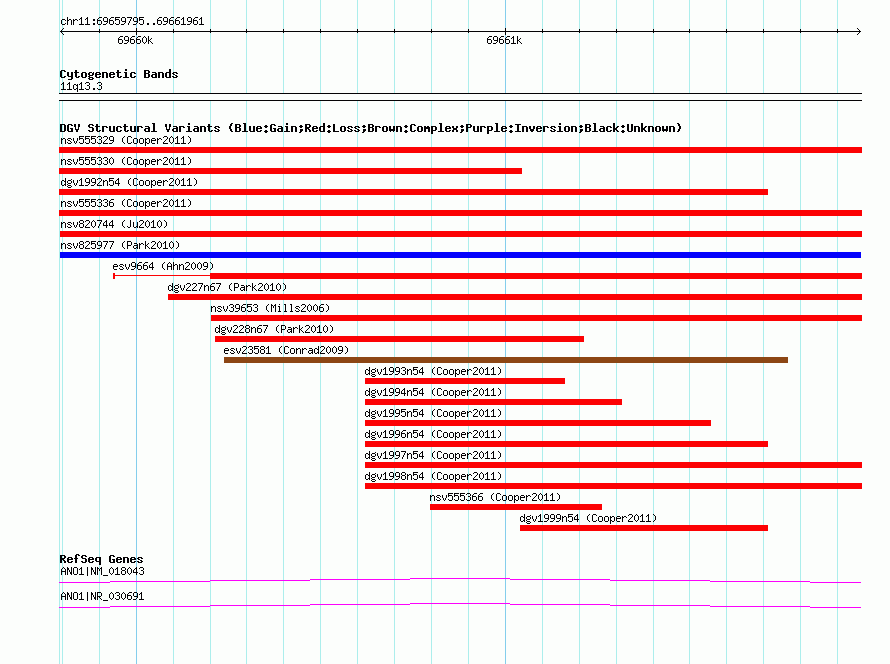Click the 11q13.3 cytogenetic band label
This screenshot has width=890, height=664.
[81, 86]
